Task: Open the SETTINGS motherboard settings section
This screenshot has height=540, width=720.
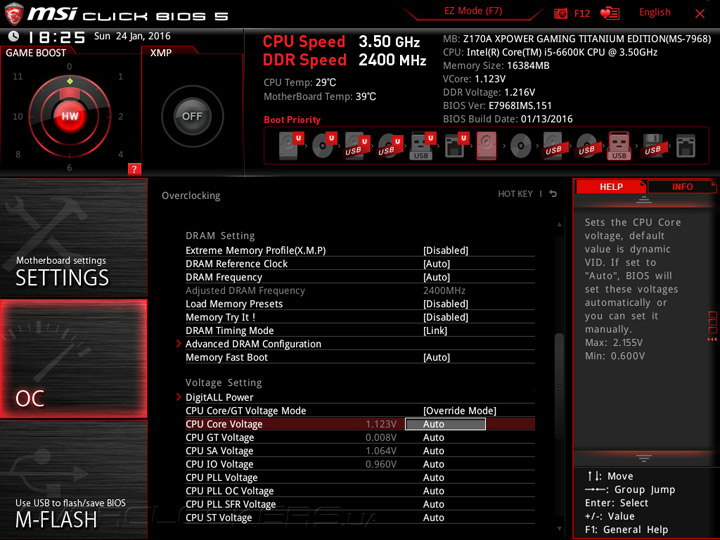Action: [x=73, y=238]
